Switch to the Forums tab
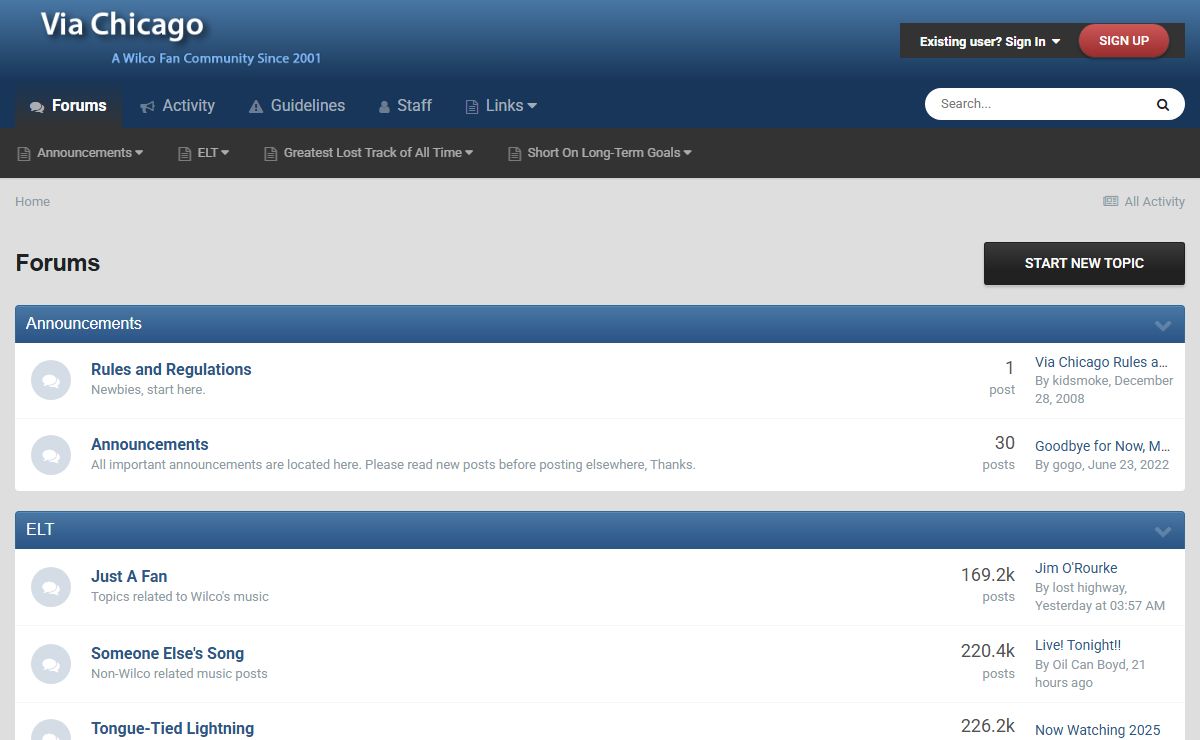Viewport: 1200px width, 740px height. [x=68, y=105]
